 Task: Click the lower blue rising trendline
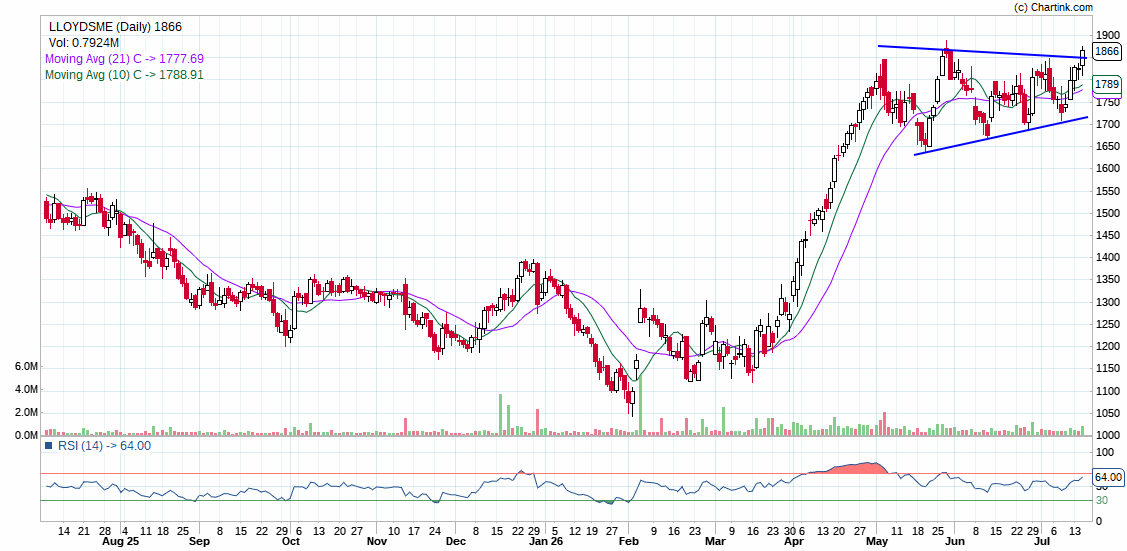[x=1000, y=136]
